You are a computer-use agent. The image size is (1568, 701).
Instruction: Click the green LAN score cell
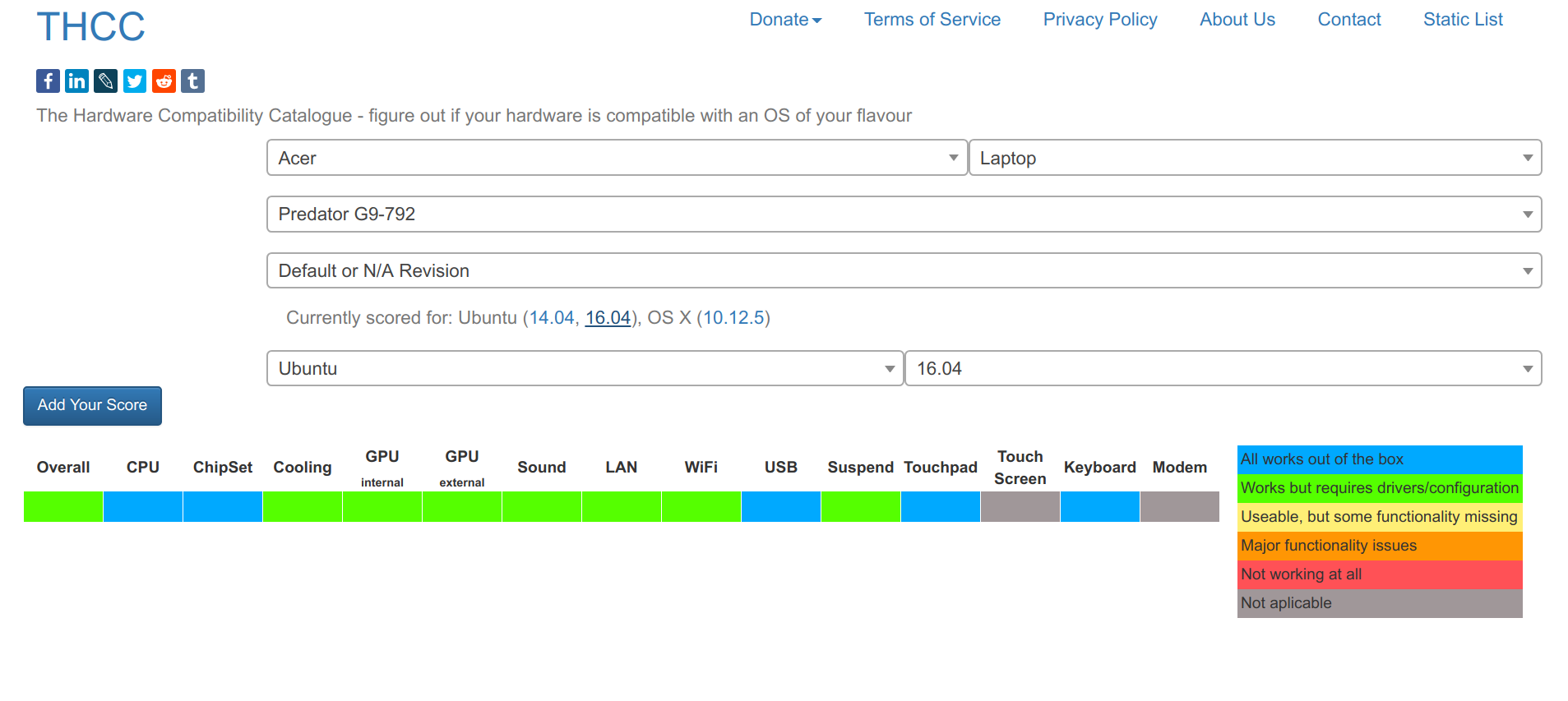622,507
